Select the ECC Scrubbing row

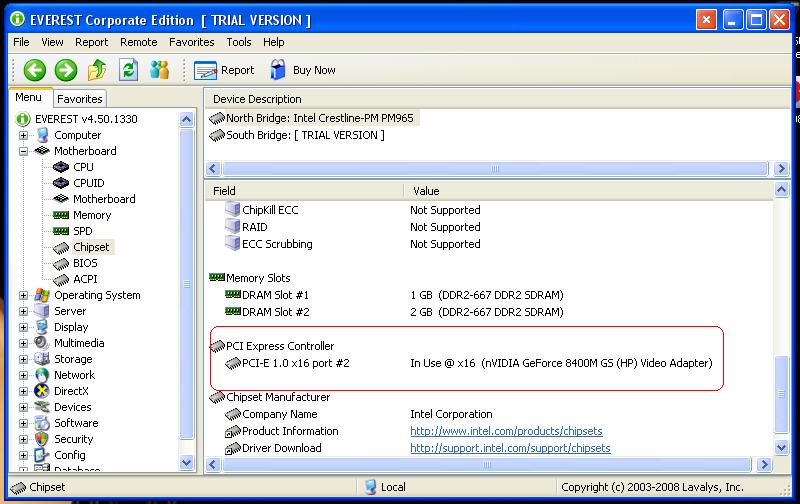(x=353, y=244)
